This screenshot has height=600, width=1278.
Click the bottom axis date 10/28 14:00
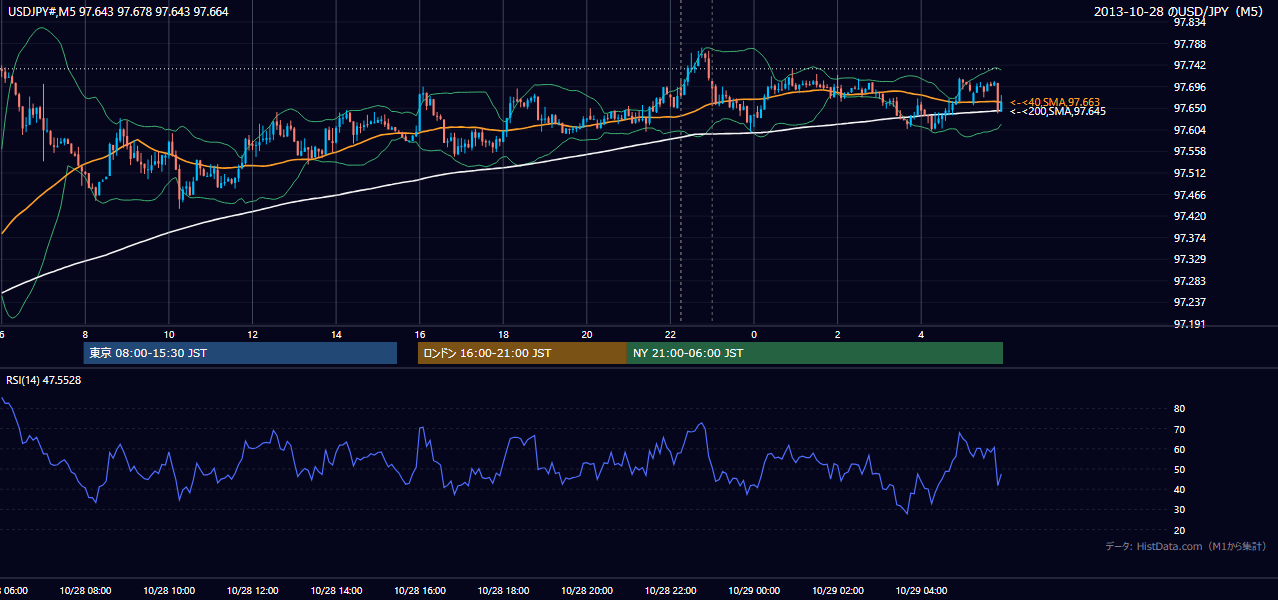[336, 591]
